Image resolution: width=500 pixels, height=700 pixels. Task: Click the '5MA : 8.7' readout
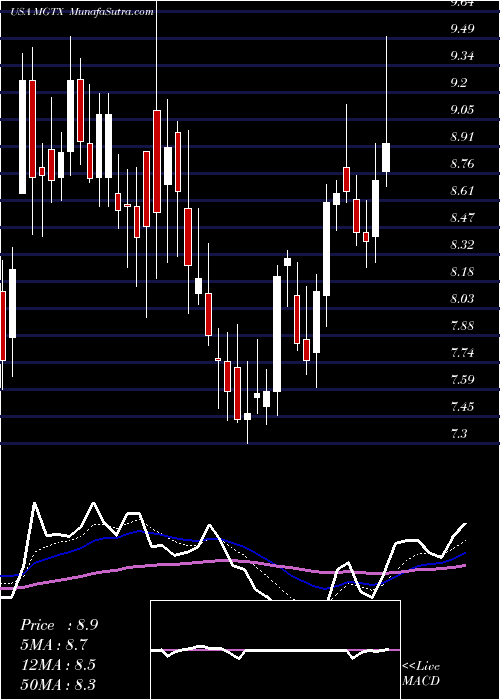coord(54,645)
